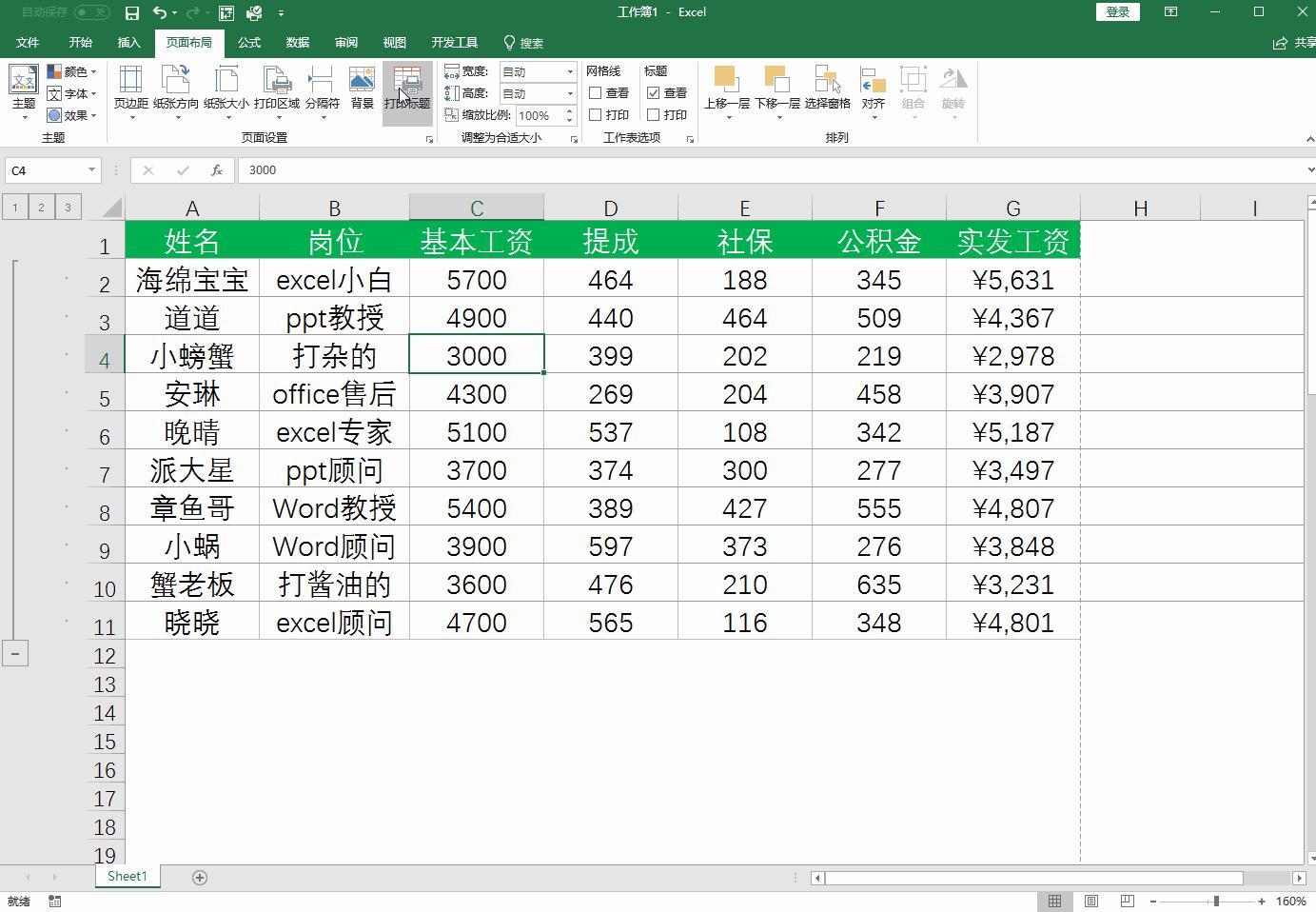Screen dimensions: 1316x912
Task: Enable 查看 gridlines checkbox
Action: [599, 92]
